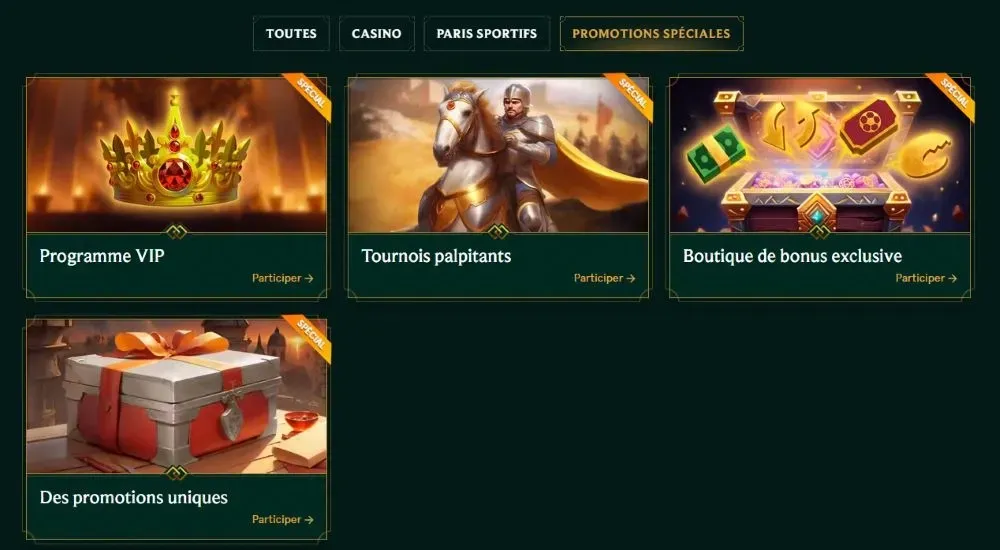
Task: Click the Spécial ribbon on gift box card
Action: pyautogui.click(x=311, y=334)
